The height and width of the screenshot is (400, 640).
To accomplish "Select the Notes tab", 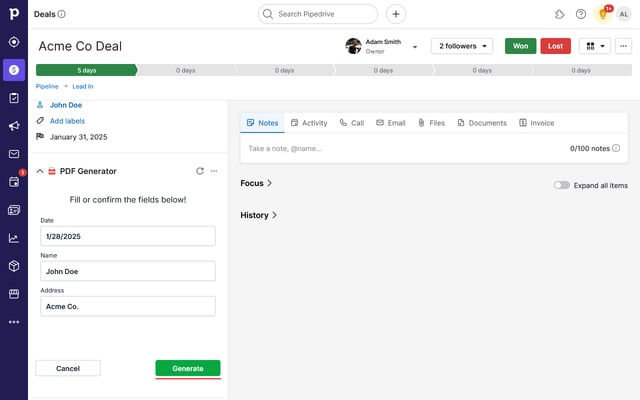I will coord(262,123).
